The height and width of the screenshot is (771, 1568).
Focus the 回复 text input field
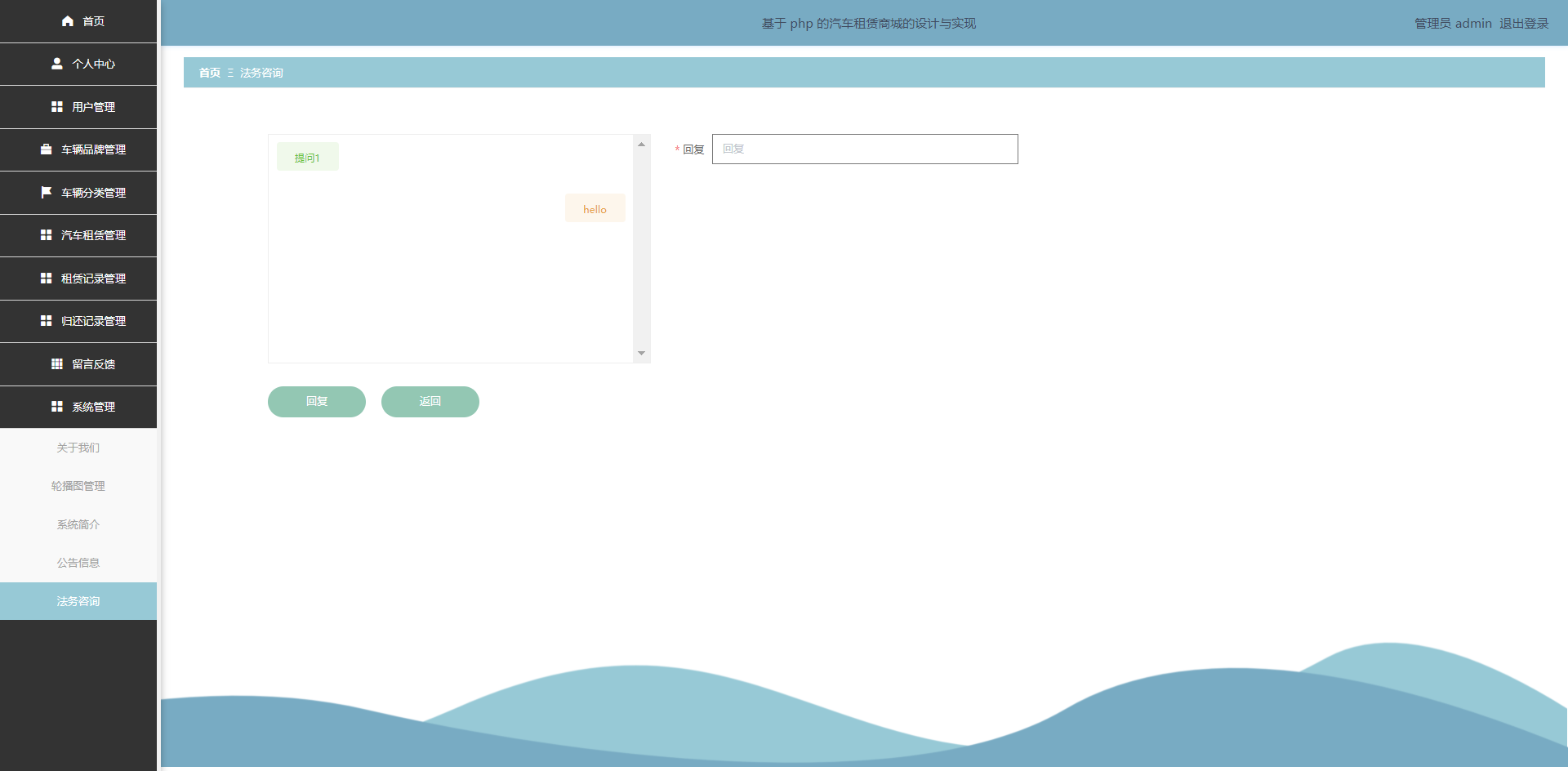pyautogui.click(x=865, y=149)
